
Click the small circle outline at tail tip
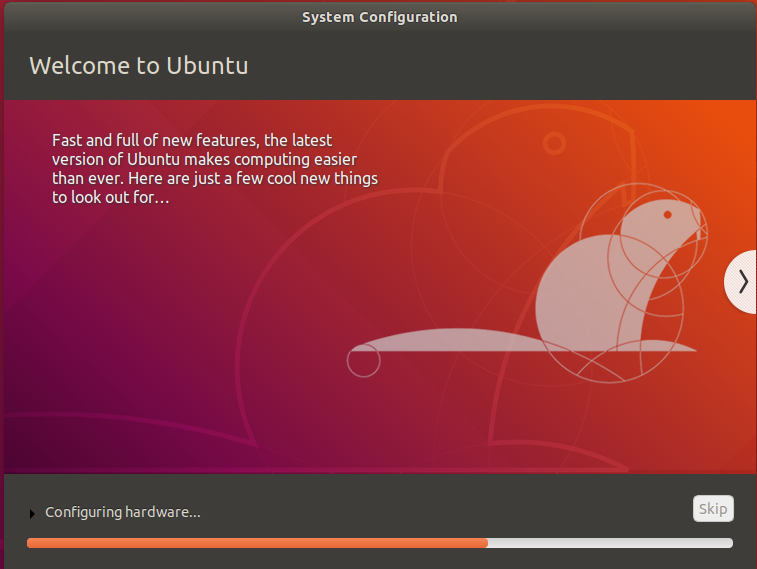click(x=364, y=361)
